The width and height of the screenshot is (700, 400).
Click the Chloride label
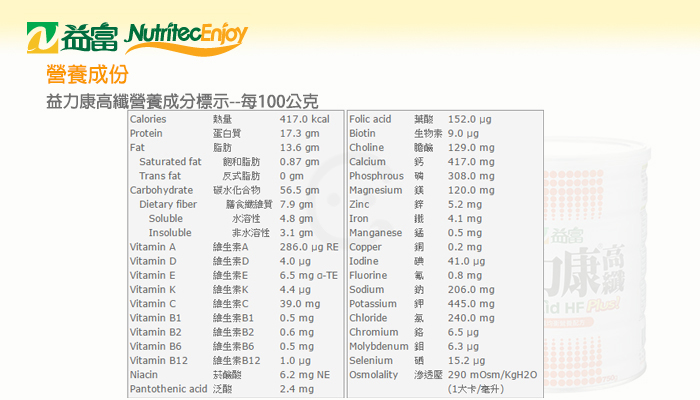click(368, 318)
